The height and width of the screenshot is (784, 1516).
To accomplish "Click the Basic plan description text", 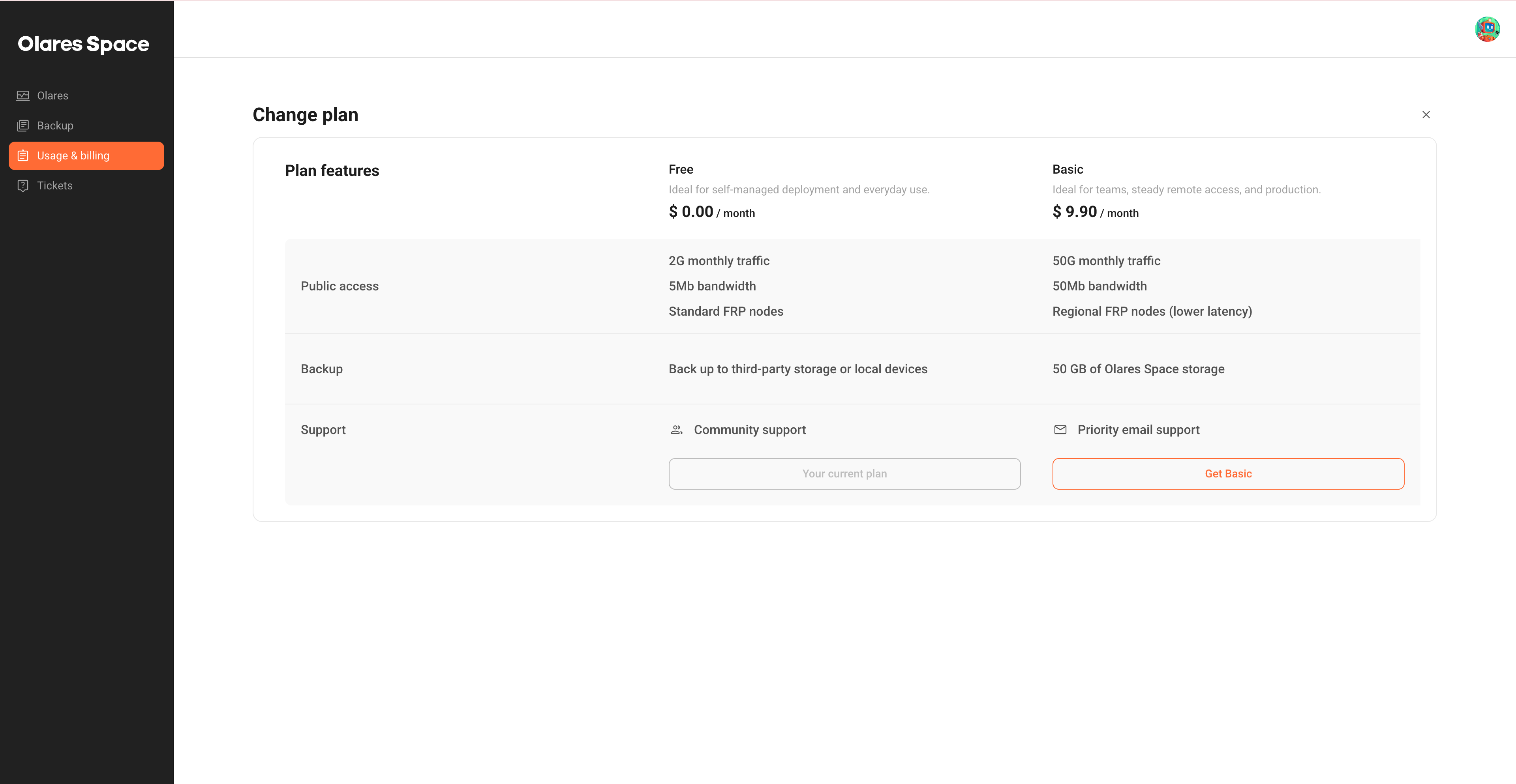I will (1186, 190).
